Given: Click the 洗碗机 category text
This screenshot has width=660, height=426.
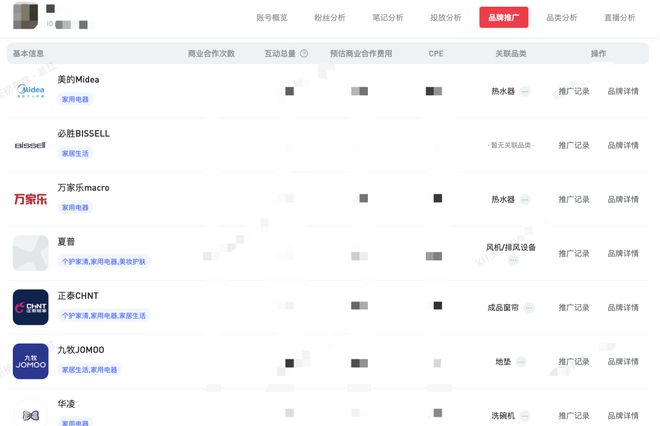Looking at the screenshot, I should point(503,416).
